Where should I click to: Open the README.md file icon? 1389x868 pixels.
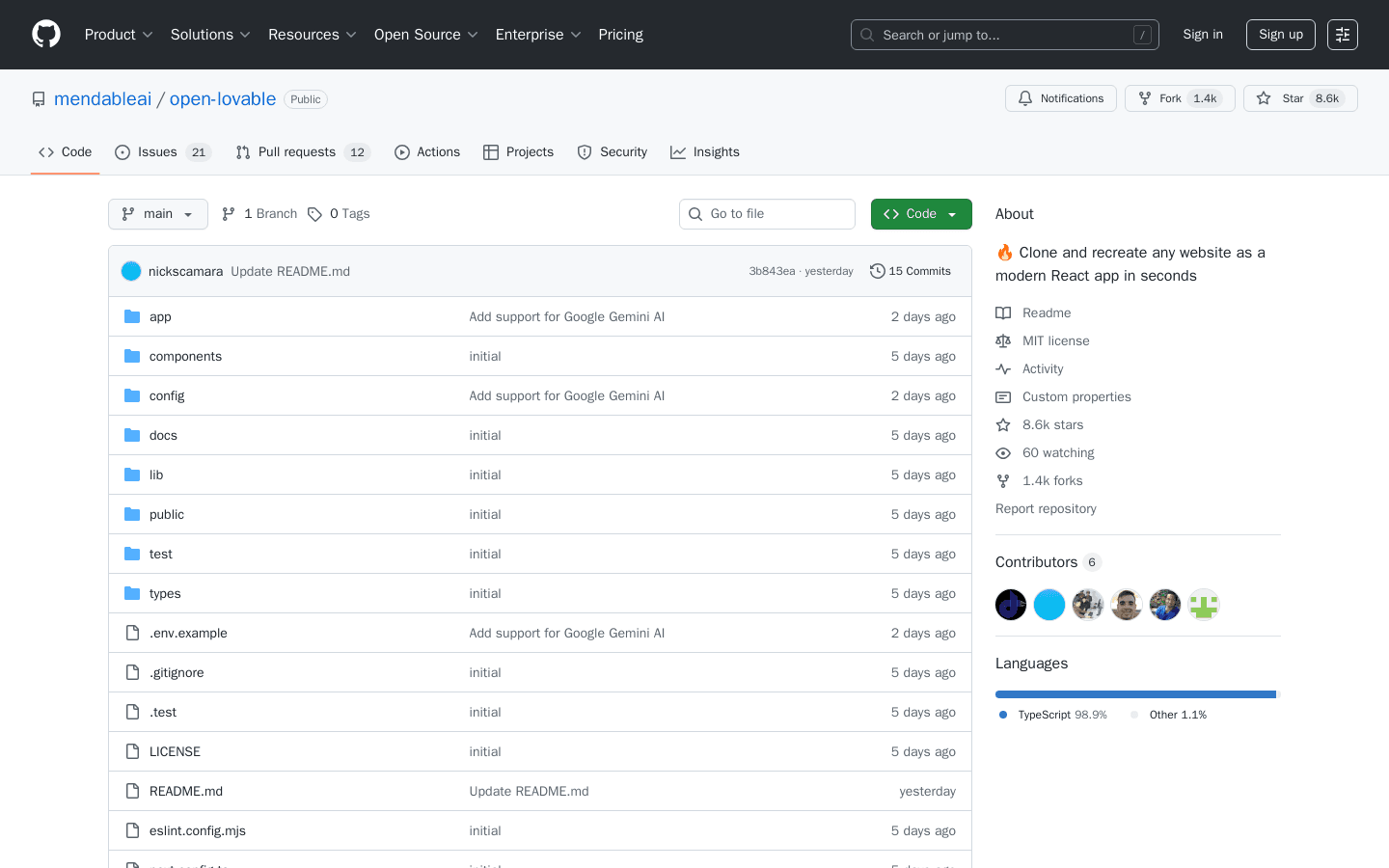132,791
